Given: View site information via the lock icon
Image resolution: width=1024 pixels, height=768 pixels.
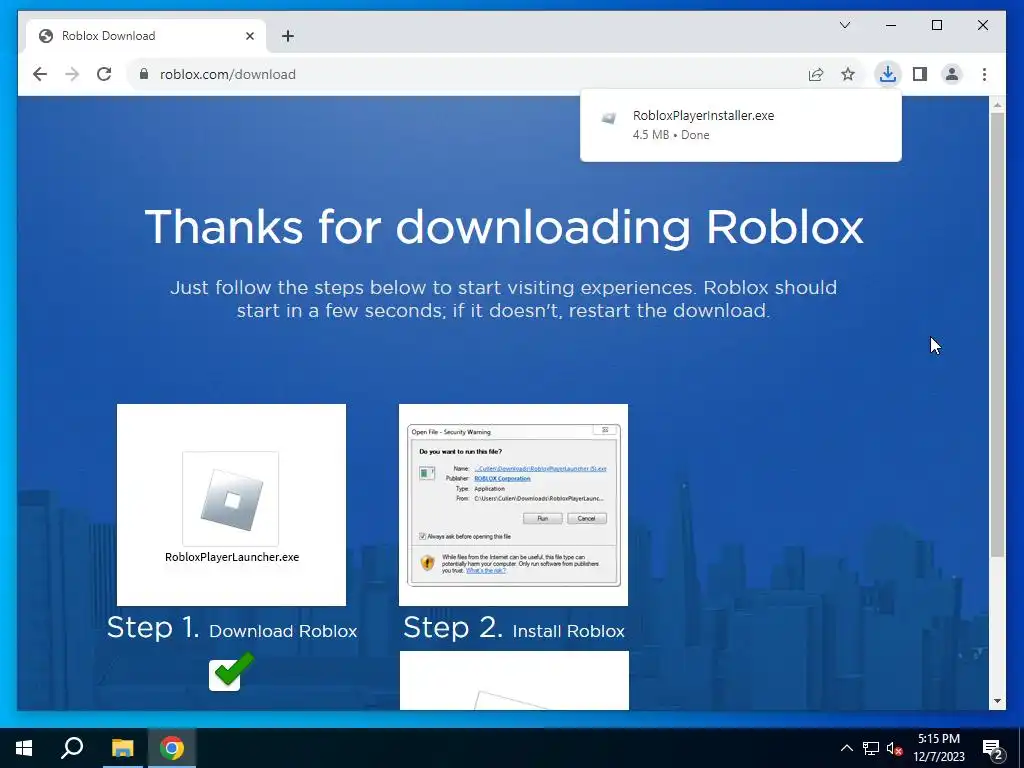Looking at the screenshot, I should (x=144, y=74).
